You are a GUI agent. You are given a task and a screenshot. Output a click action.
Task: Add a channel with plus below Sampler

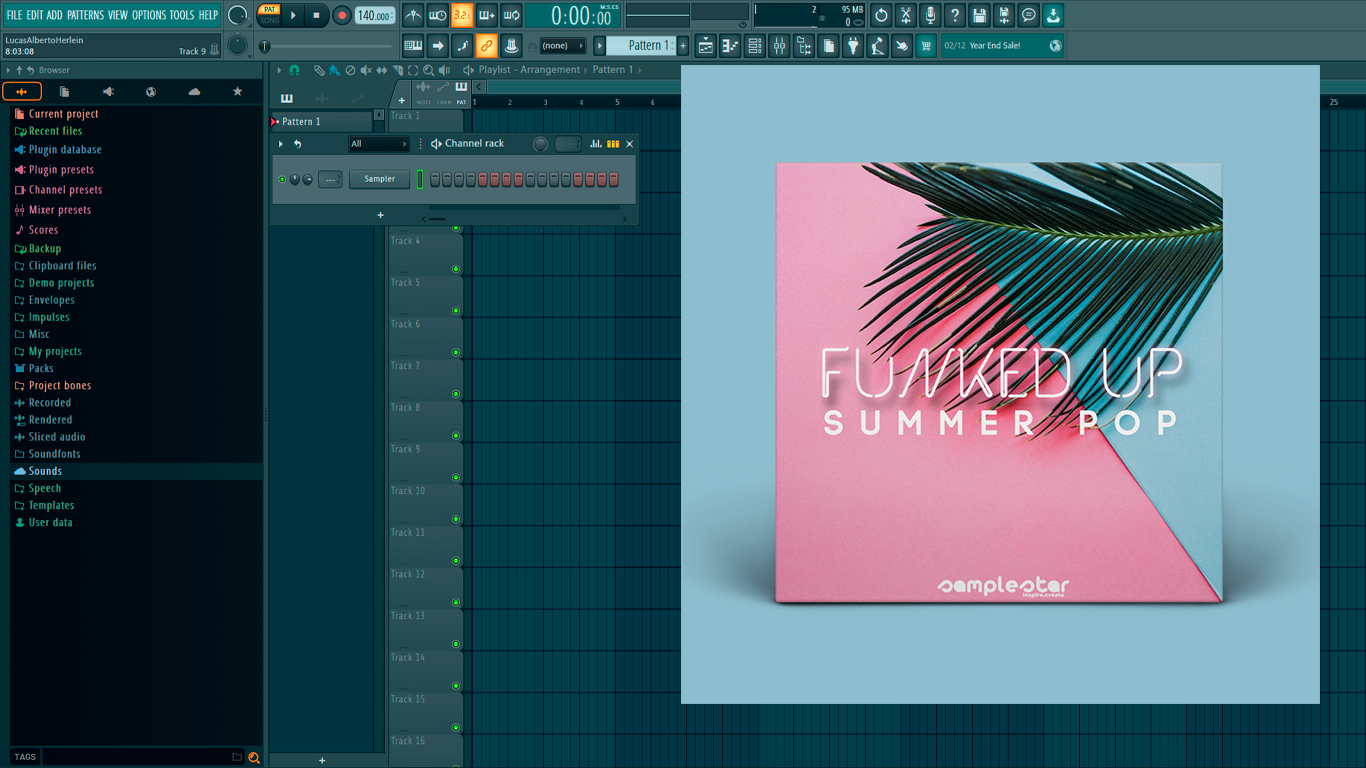[380, 215]
